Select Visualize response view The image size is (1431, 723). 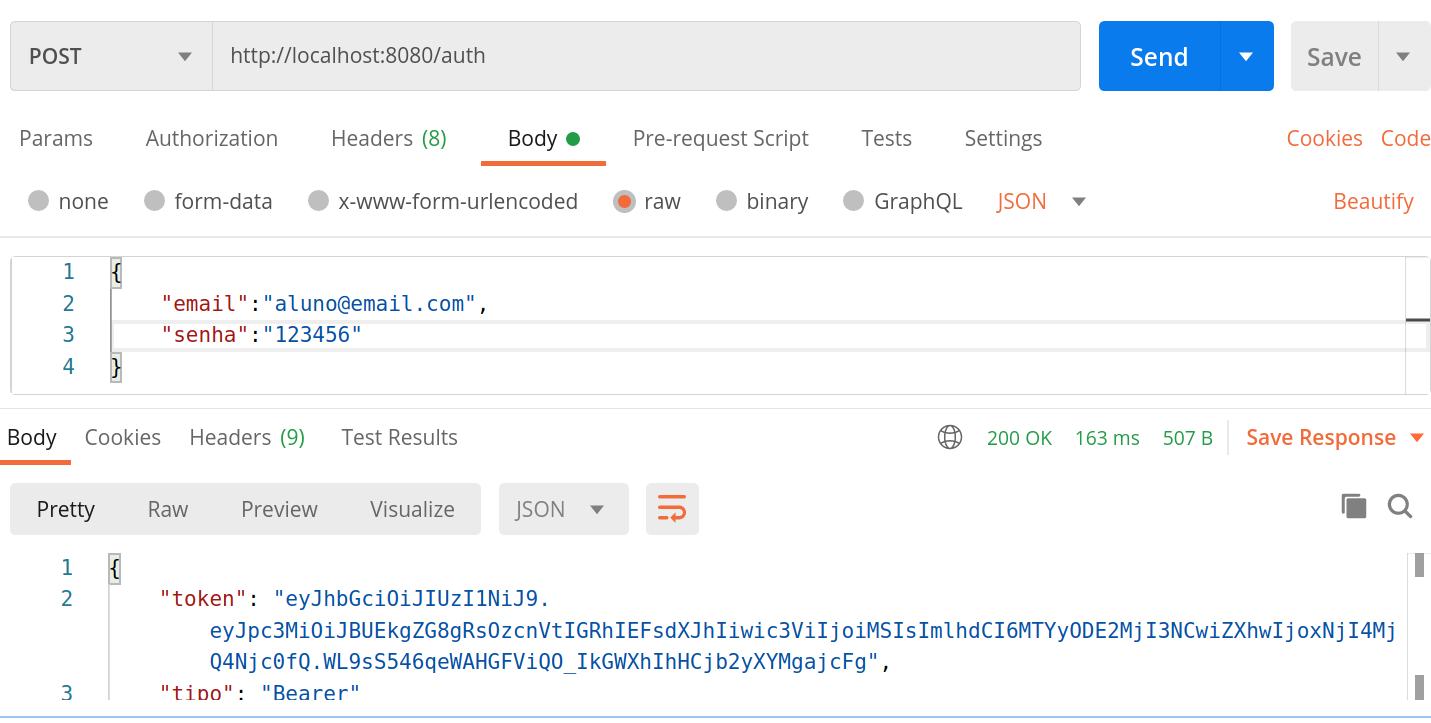(412, 509)
